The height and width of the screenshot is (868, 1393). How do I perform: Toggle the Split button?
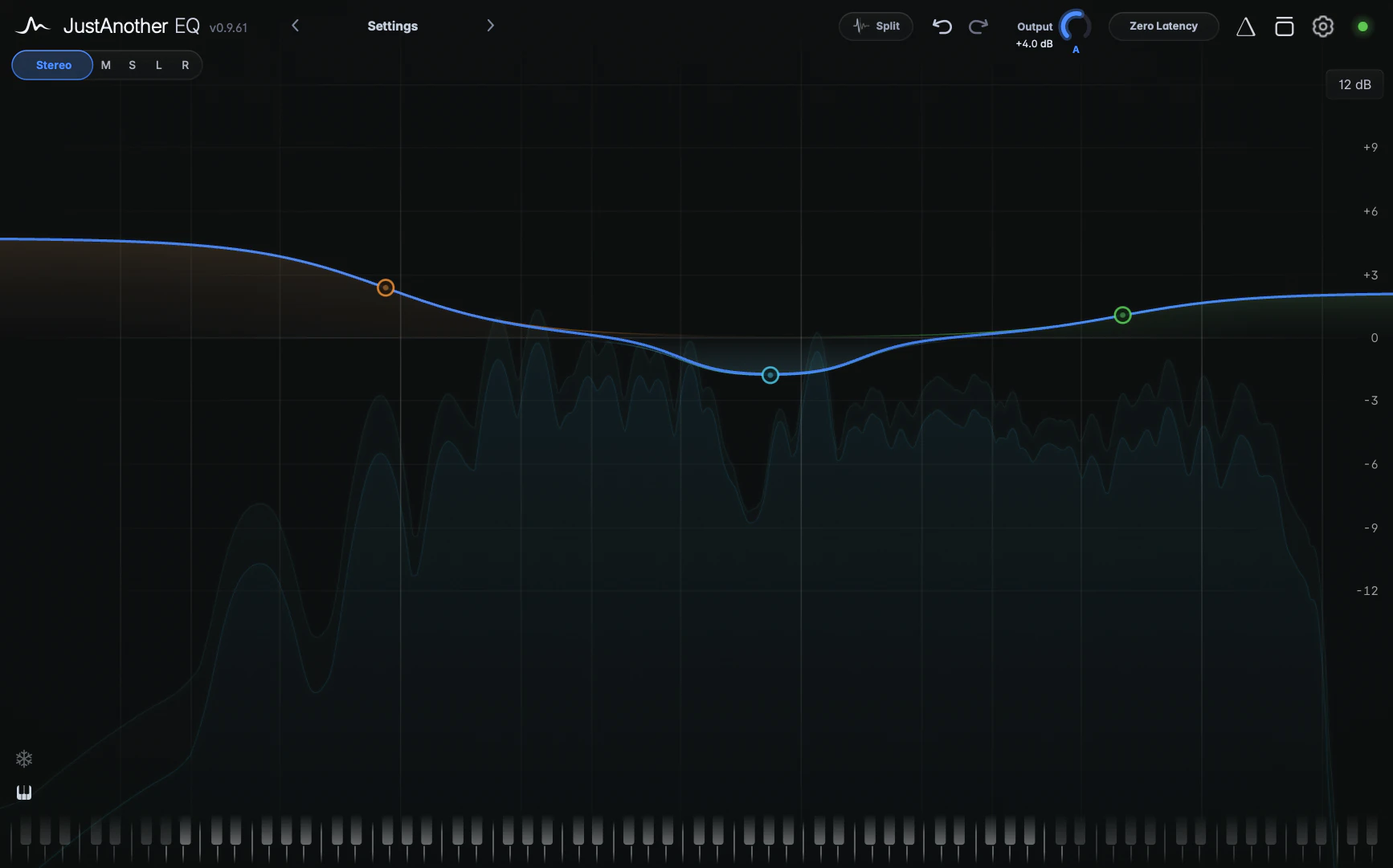coord(876,26)
